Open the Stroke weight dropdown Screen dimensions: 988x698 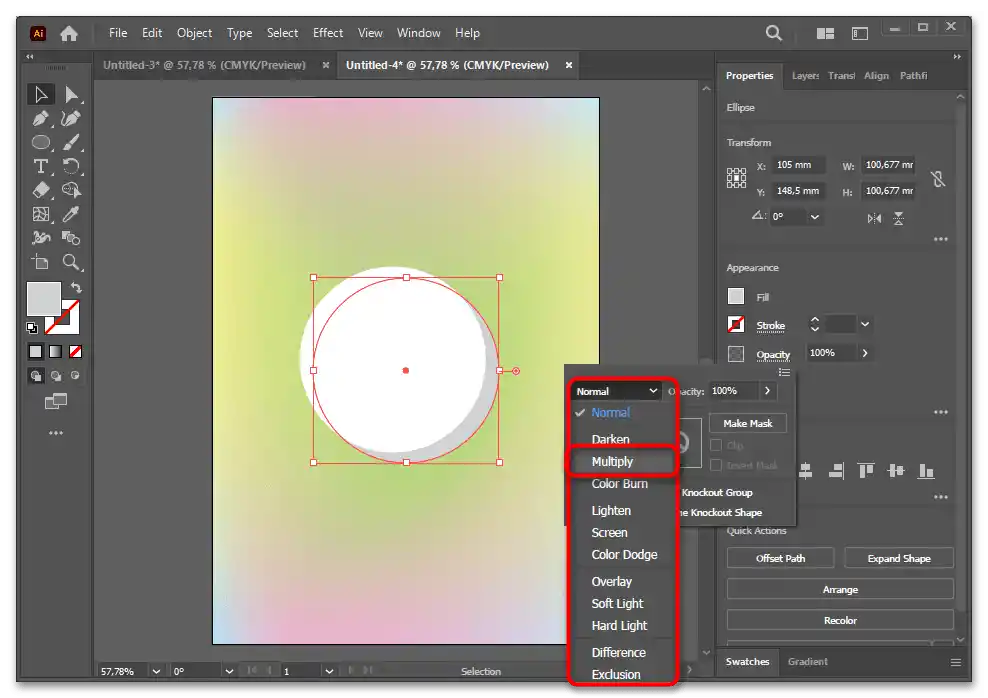[864, 324]
